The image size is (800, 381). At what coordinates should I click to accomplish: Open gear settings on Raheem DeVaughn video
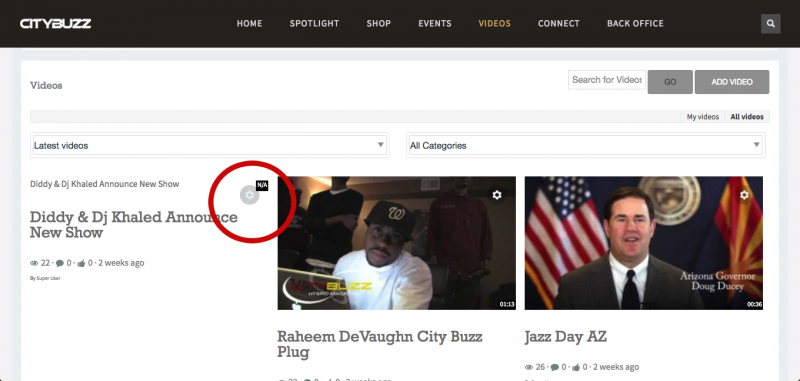tap(497, 195)
